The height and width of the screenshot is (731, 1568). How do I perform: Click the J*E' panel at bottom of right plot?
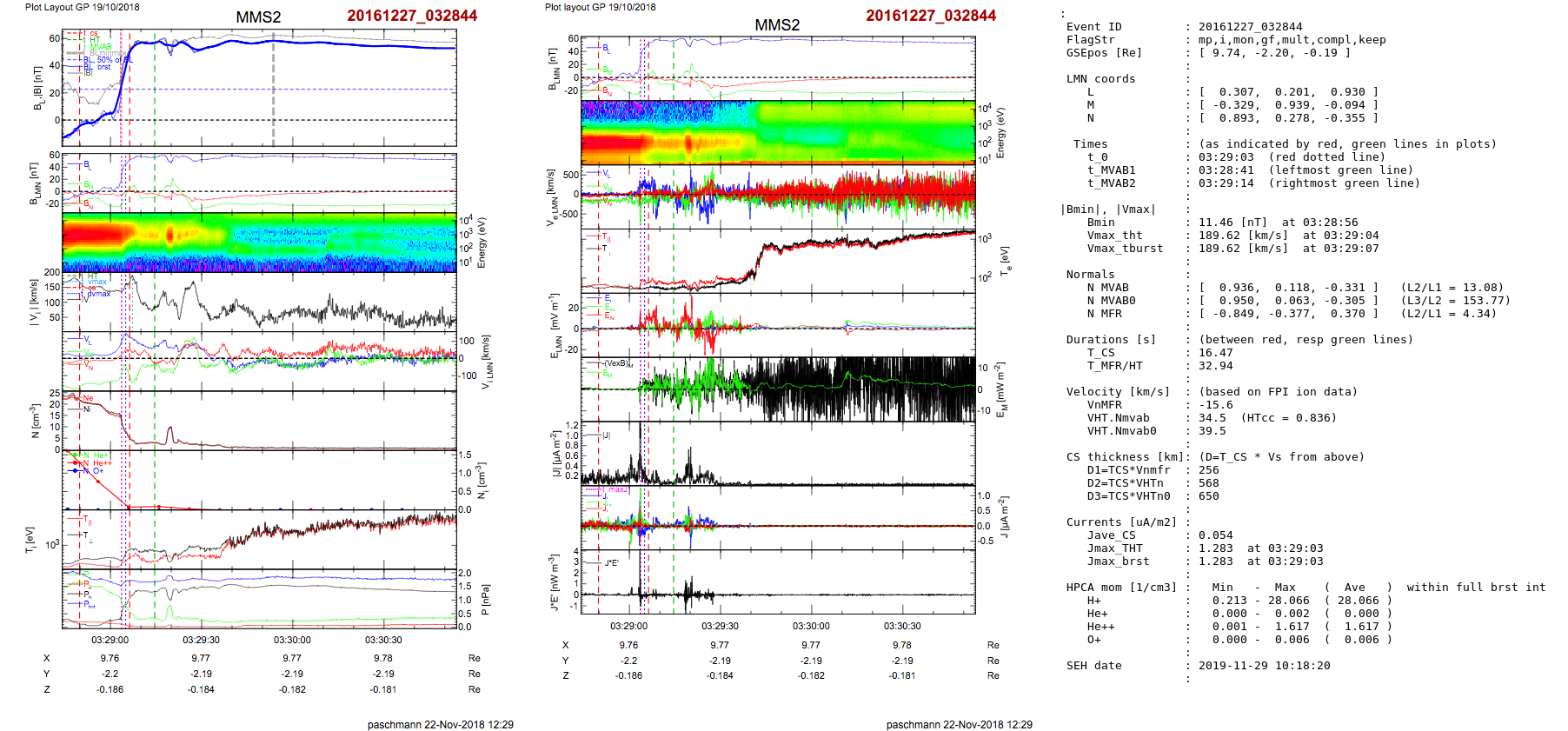pos(778,581)
